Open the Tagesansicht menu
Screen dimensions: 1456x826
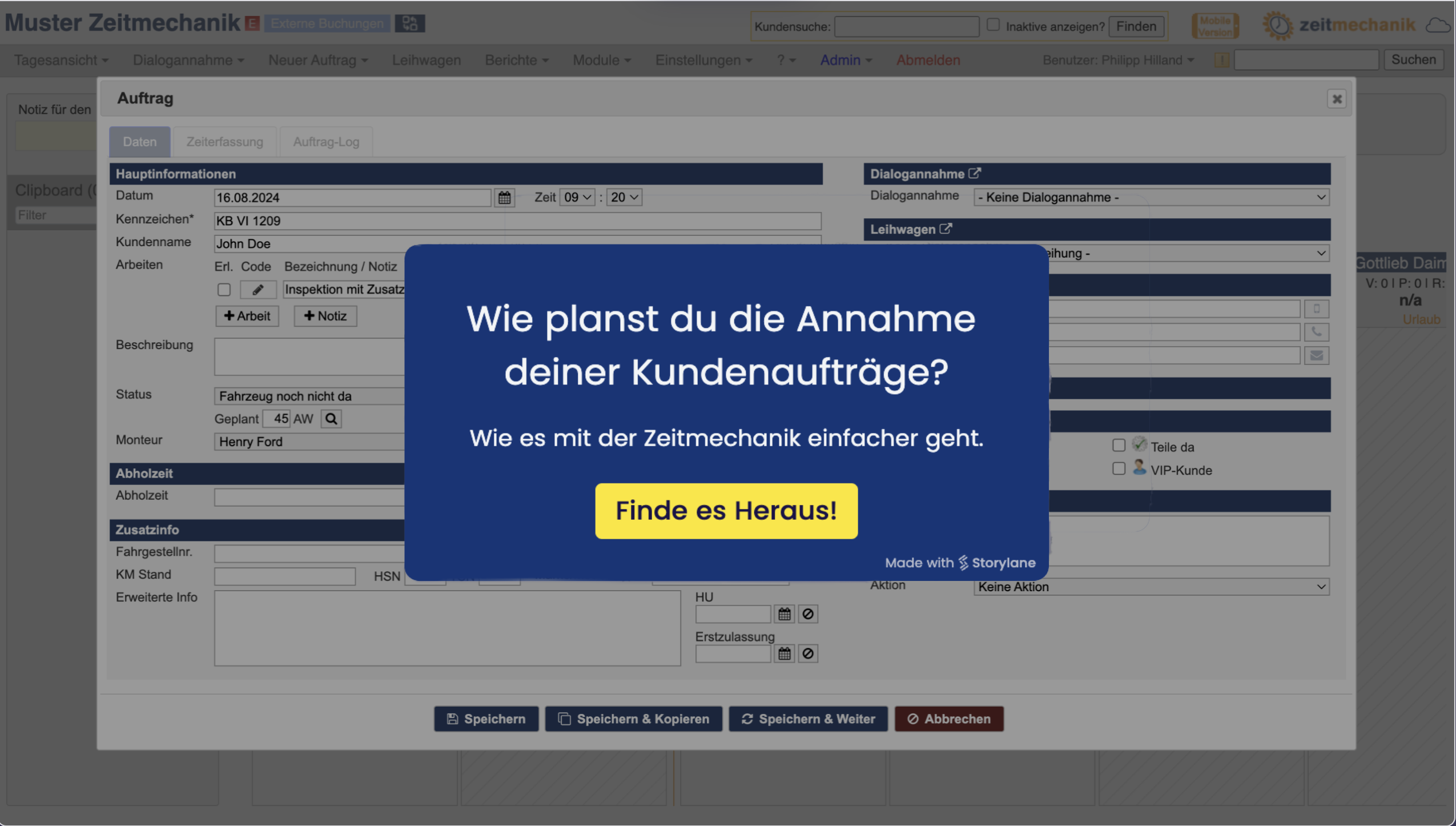click(61, 60)
